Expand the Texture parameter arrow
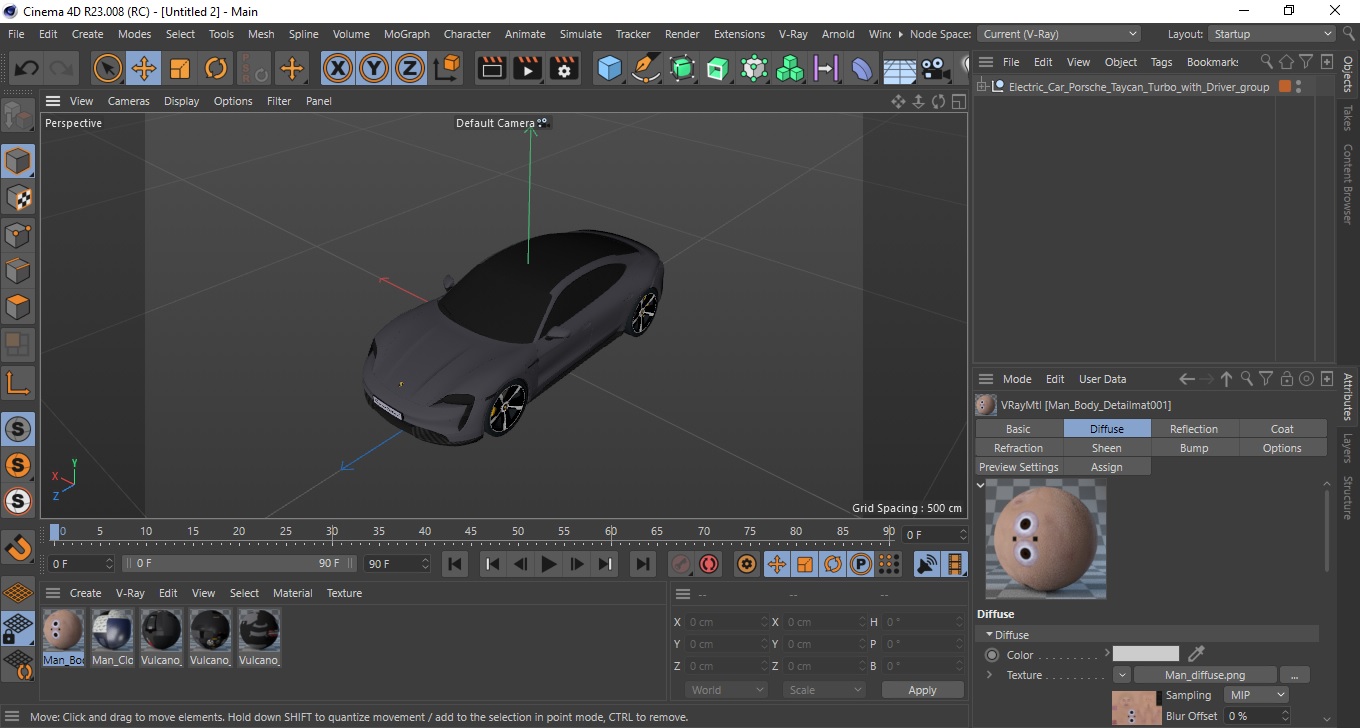Screen dimensions: 1360x728 990,675
